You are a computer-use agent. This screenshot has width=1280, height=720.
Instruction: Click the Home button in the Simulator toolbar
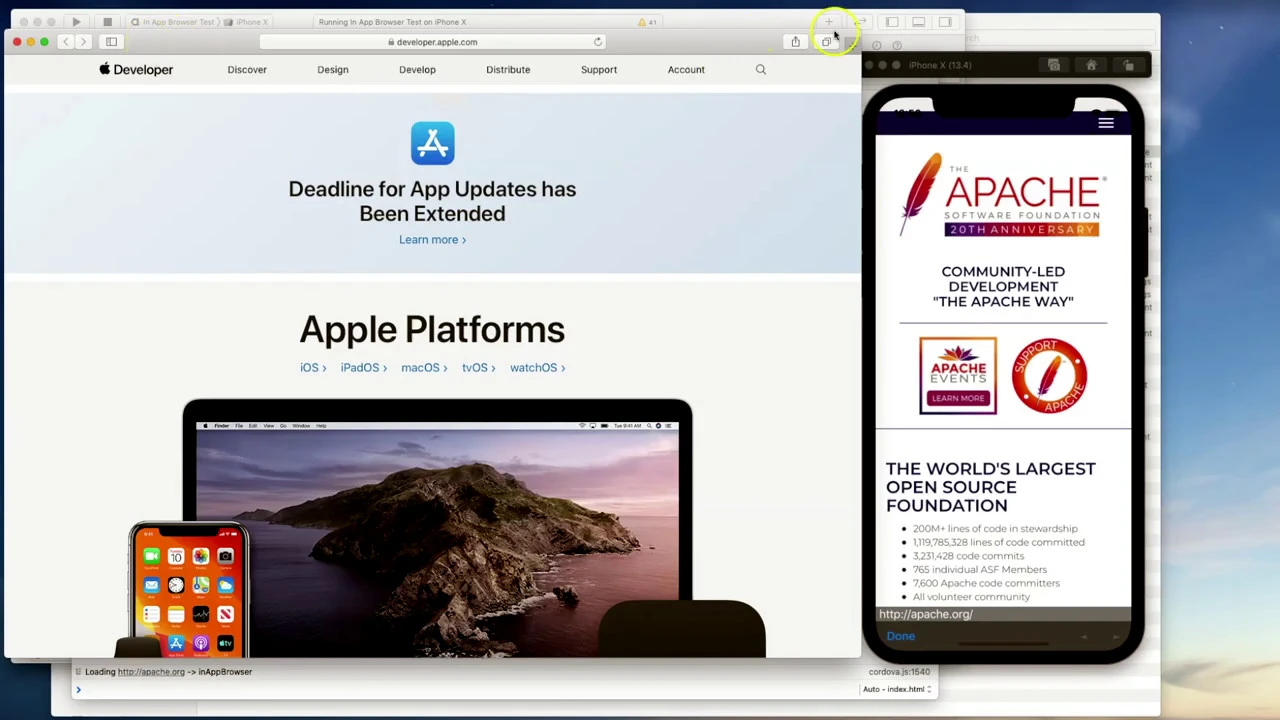(1091, 66)
